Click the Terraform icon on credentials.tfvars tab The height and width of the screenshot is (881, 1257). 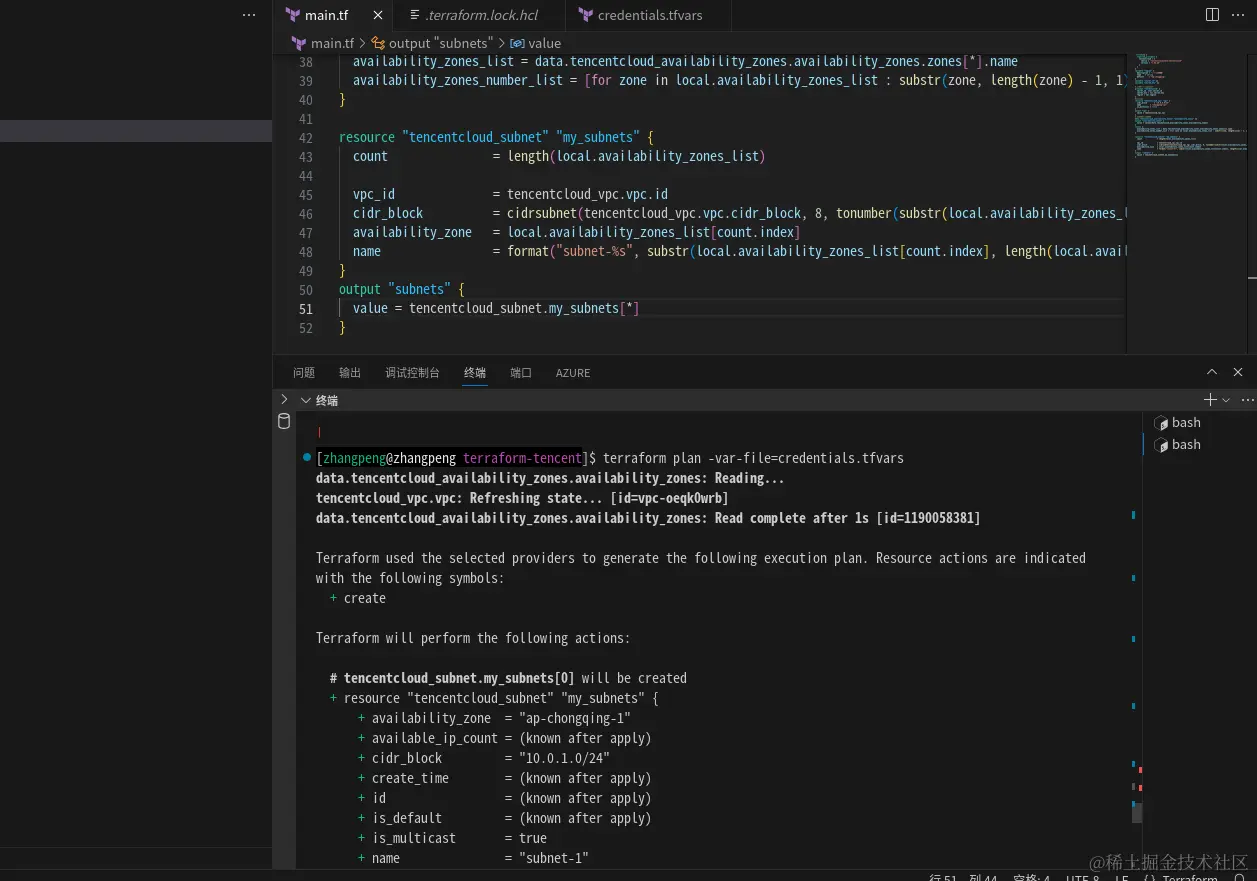tap(586, 15)
